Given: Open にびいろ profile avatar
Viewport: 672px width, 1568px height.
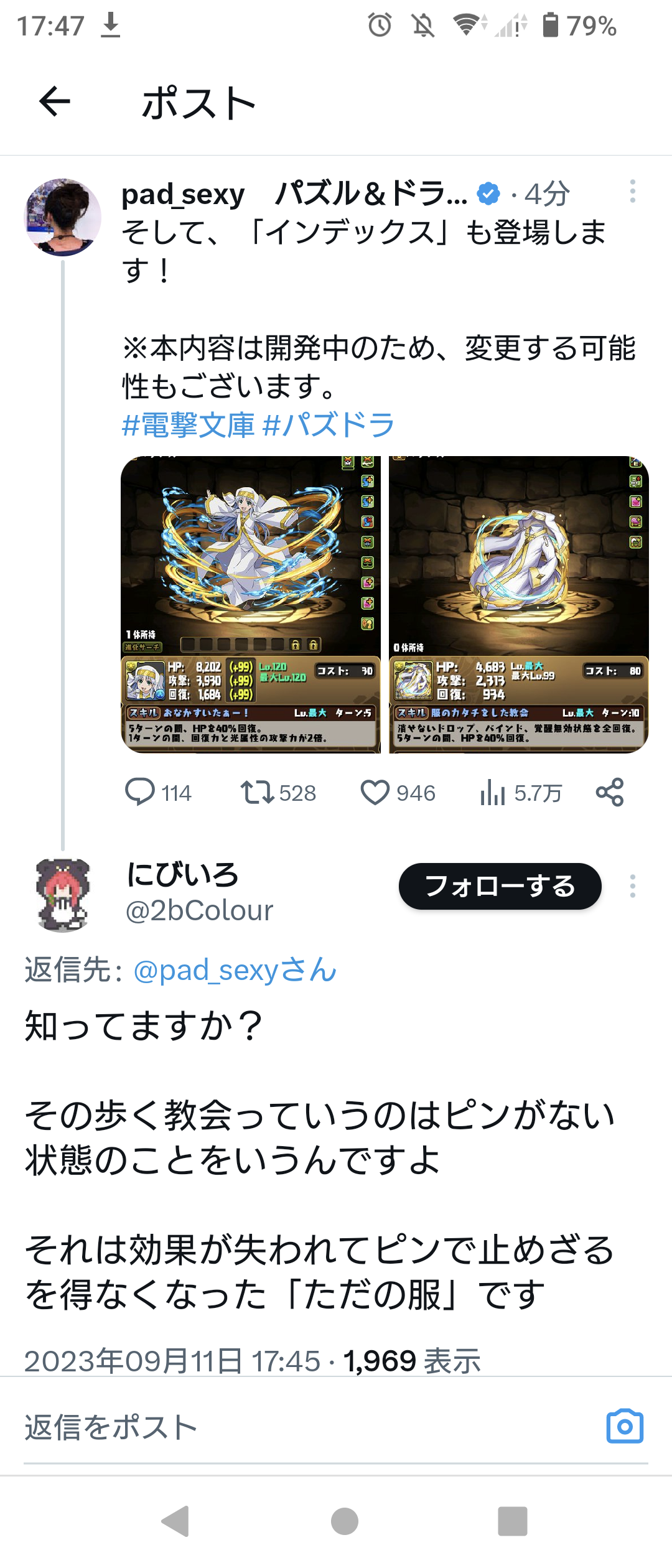Looking at the screenshot, I should 62,895.
